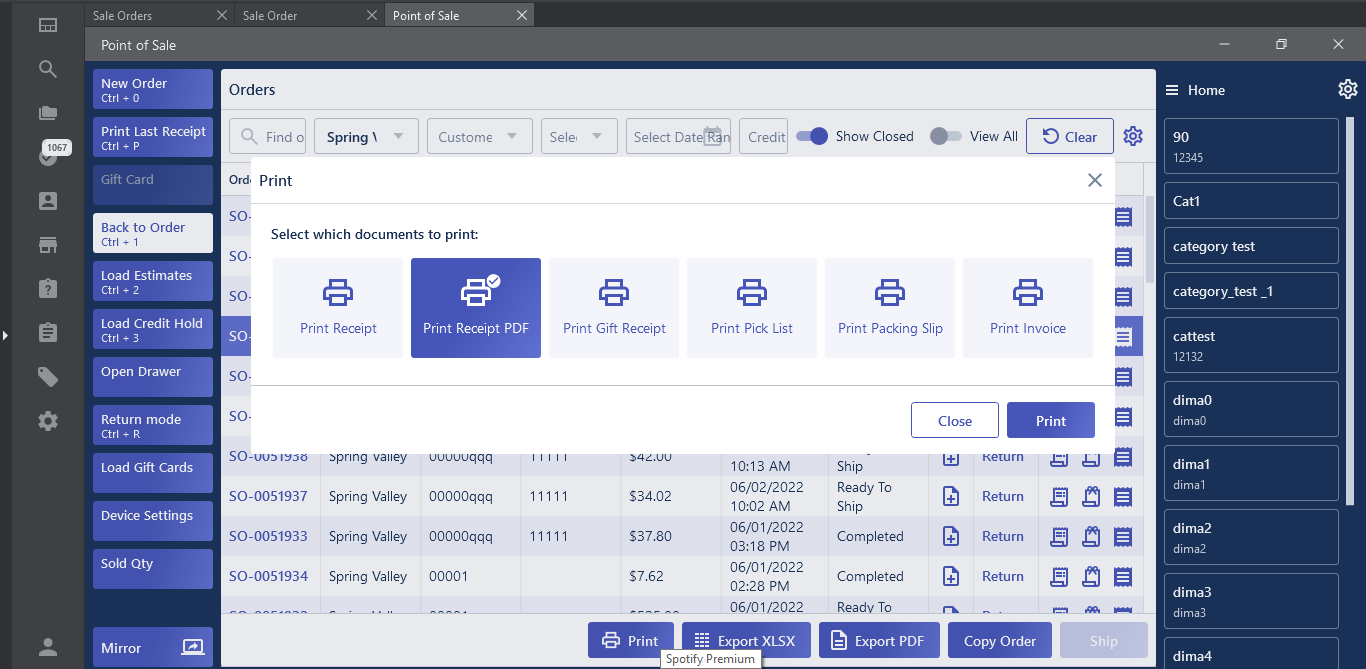Expand the Customer filter dropdown

pos(479,137)
